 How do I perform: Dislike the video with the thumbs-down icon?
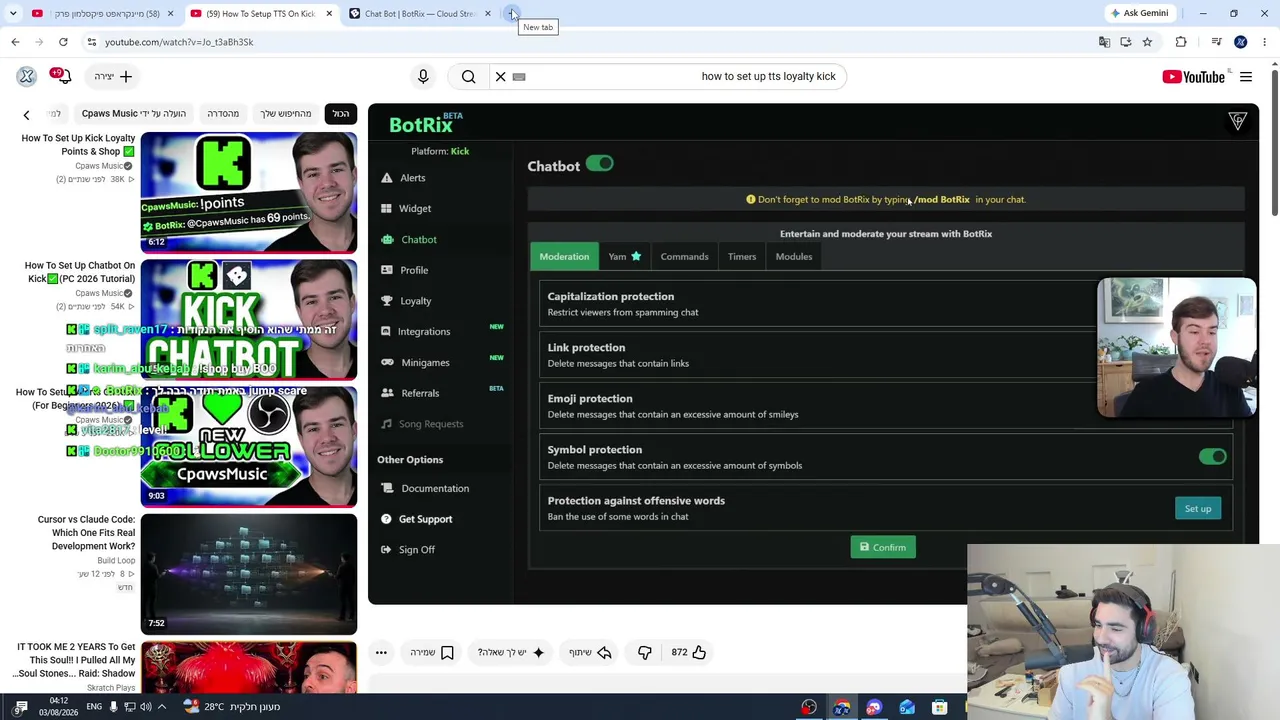tap(644, 652)
